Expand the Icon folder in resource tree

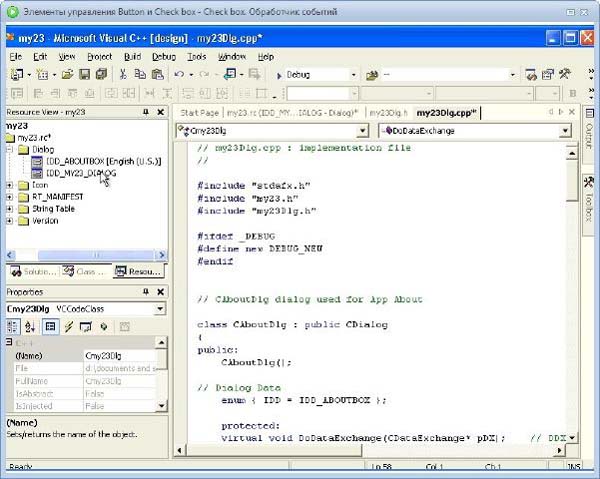pyautogui.click(x=10, y=185)
